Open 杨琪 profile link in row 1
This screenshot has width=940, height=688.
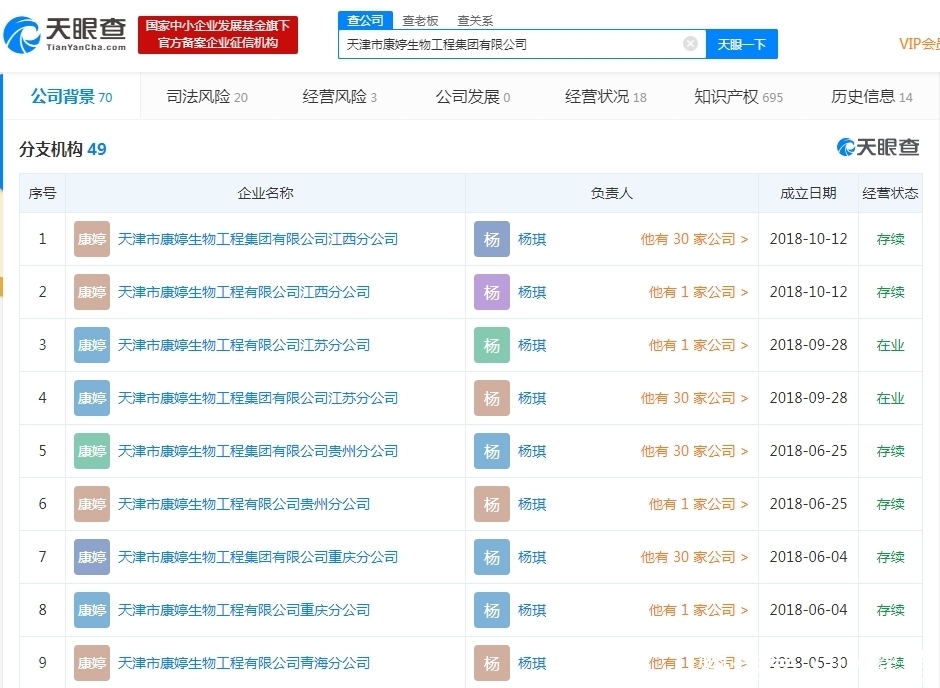(x=532, y=239)
